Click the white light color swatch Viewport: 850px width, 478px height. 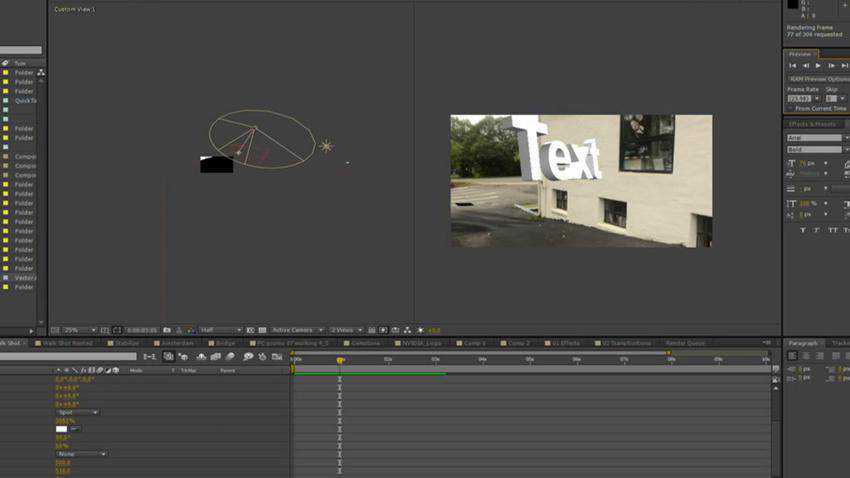pyautogui.click(x=61, y=429)
